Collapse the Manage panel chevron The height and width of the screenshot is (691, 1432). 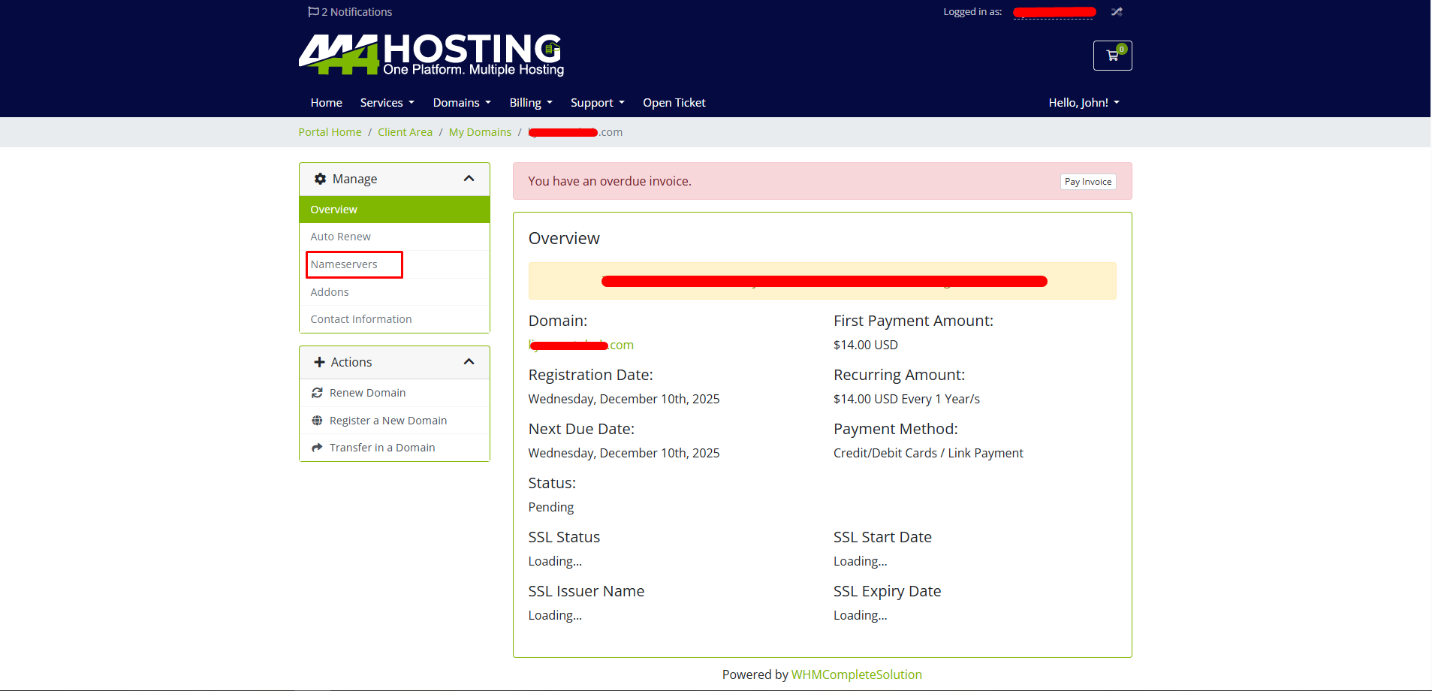[x=468, y=179]
